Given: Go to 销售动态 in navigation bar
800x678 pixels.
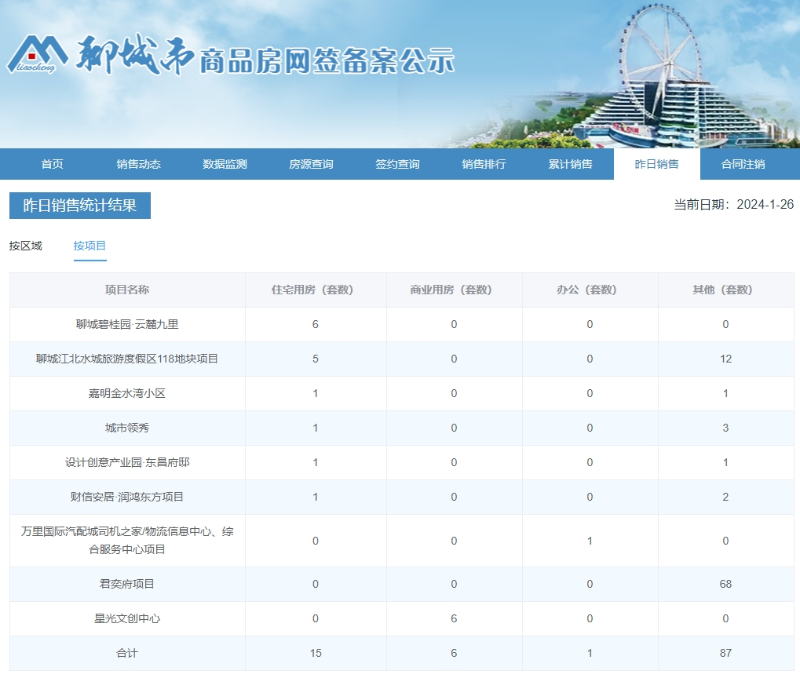Looking at the screenshot, I should click(138, 164).
